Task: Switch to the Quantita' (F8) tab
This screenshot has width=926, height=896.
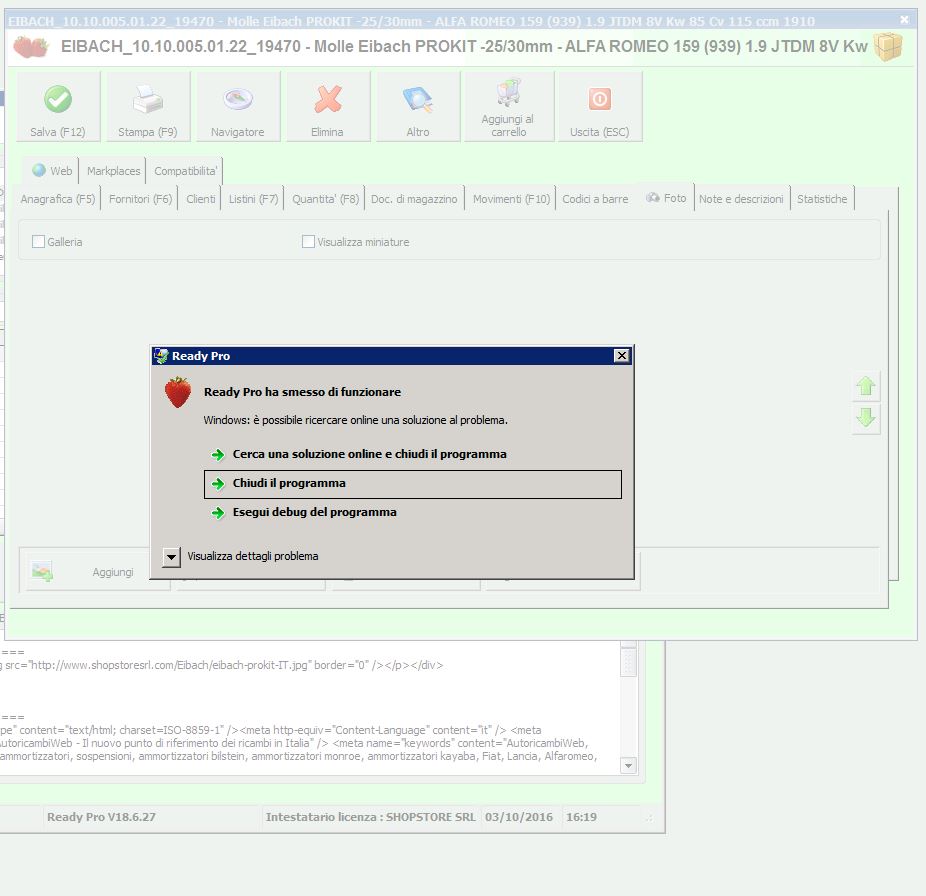Action: click(325, 199)
